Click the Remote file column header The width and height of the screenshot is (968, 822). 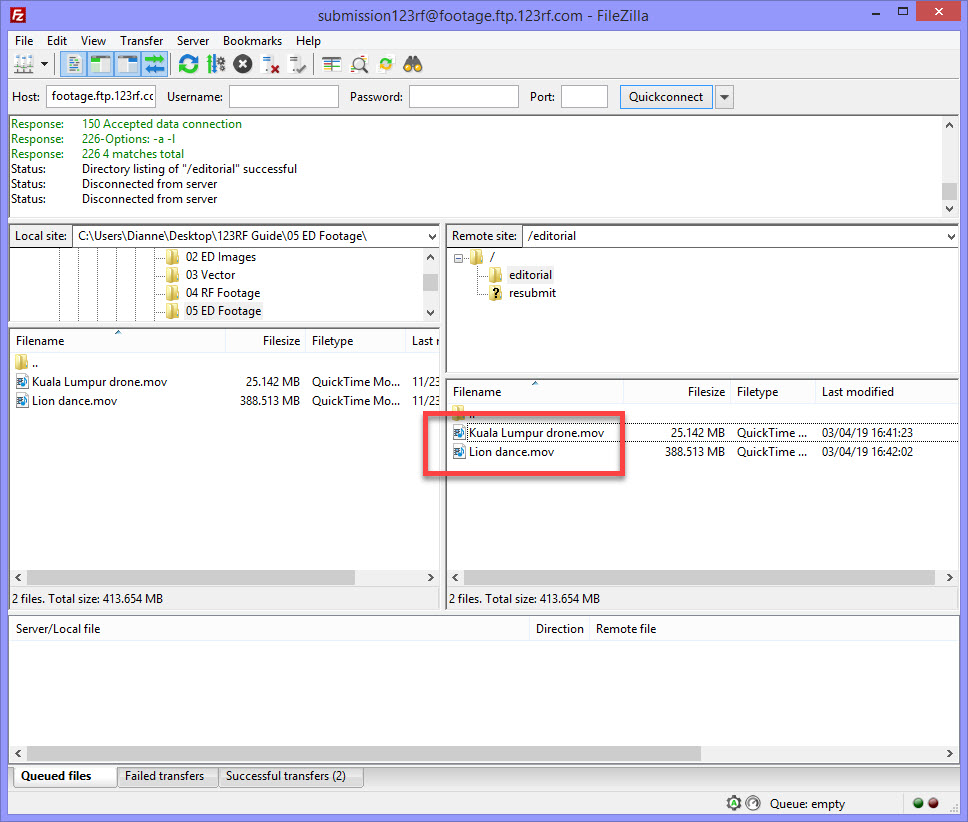625,628
